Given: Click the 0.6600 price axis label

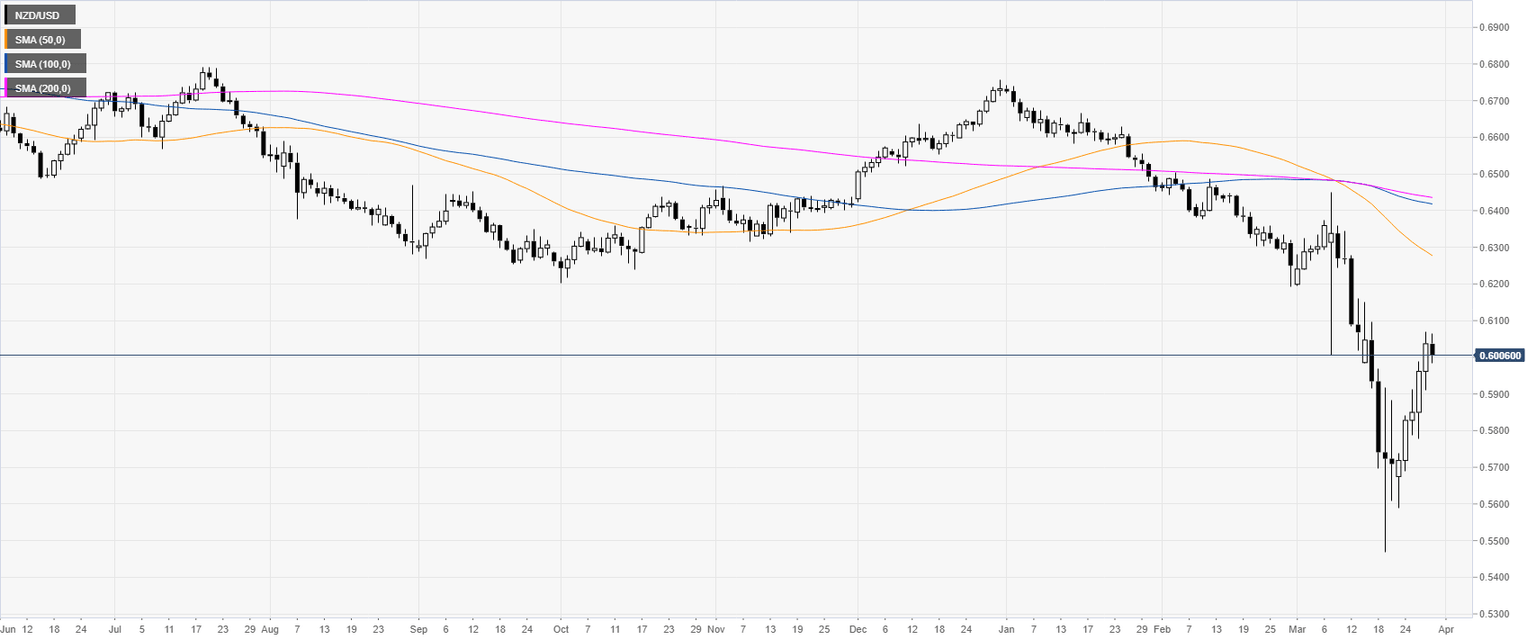Looking at the screenshot, I should coord(1495,138).
